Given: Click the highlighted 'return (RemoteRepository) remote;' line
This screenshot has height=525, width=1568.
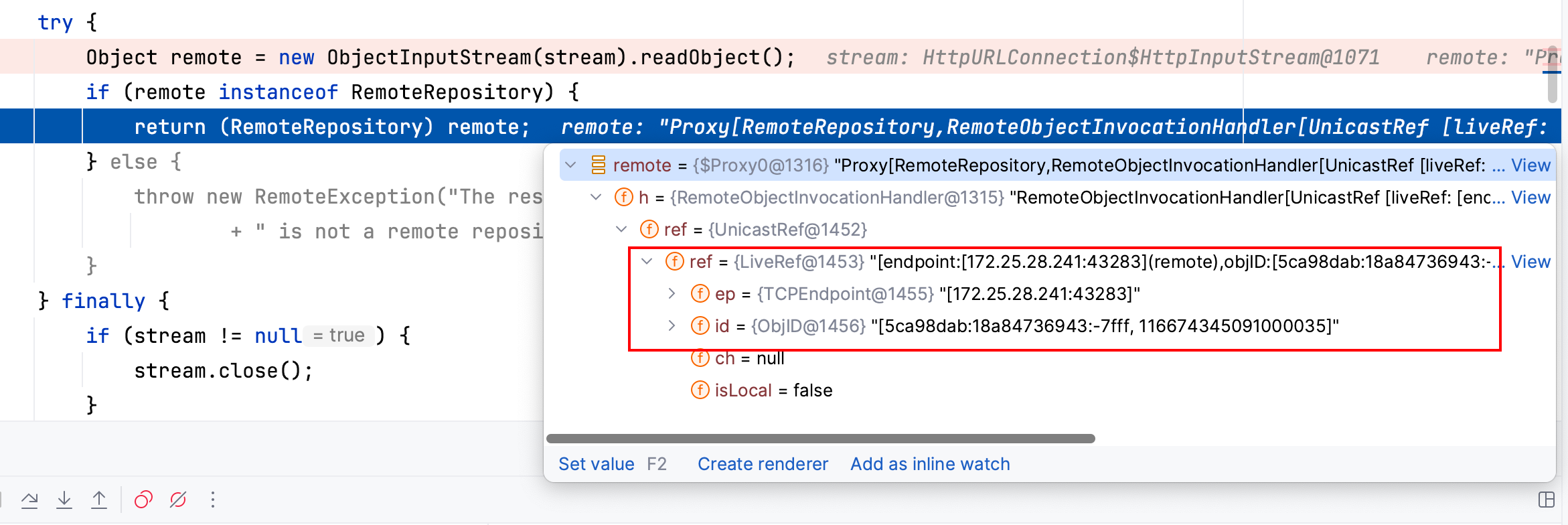Looking at the screenshot, I should point(332,127).
